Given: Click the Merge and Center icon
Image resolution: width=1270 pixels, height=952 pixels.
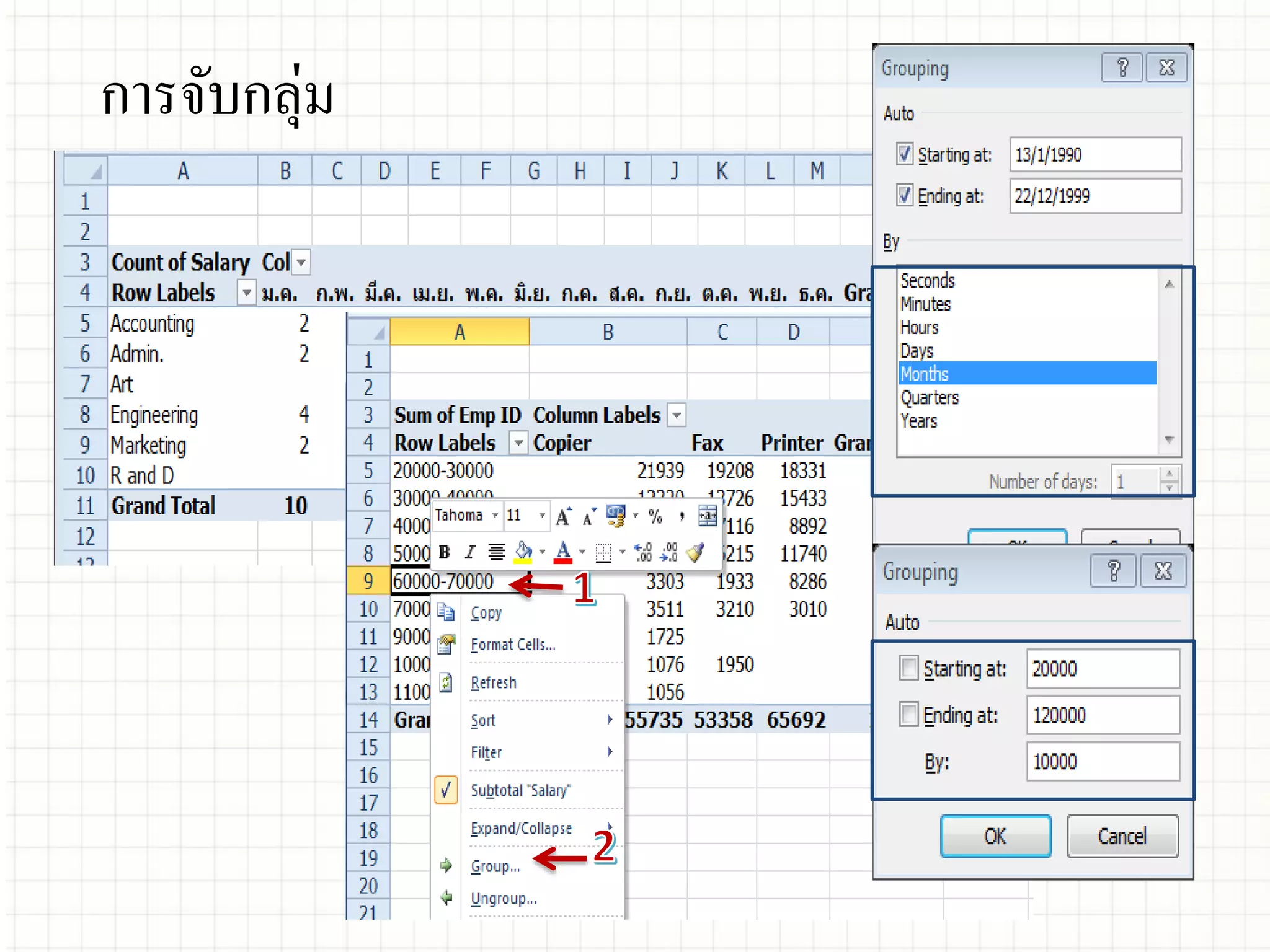Looking at the screenshot, I should [x=707, y=515].
